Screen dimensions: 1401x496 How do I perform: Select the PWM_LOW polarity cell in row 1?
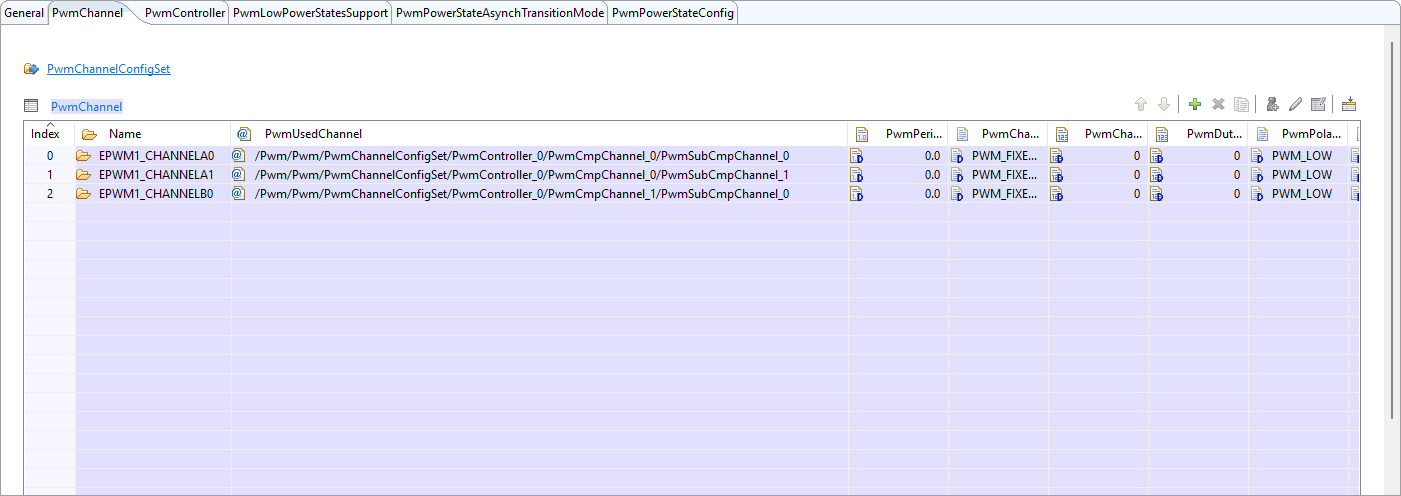[x=1301, y=175]
